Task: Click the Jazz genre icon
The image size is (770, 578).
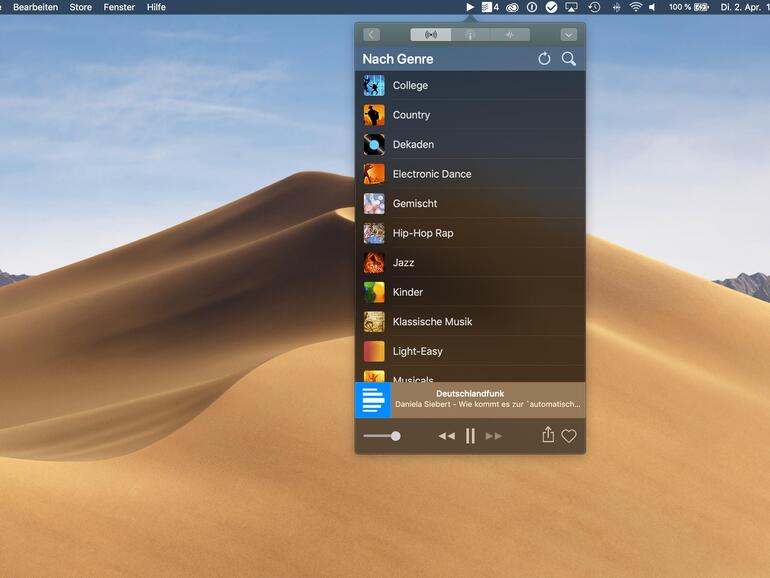Action: coord(374,263)
